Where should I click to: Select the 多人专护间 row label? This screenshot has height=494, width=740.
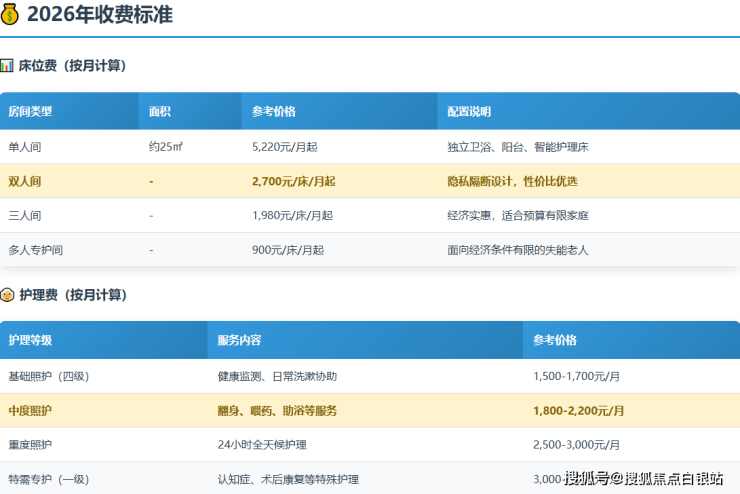pyautogui.click(x=36, y=250)
